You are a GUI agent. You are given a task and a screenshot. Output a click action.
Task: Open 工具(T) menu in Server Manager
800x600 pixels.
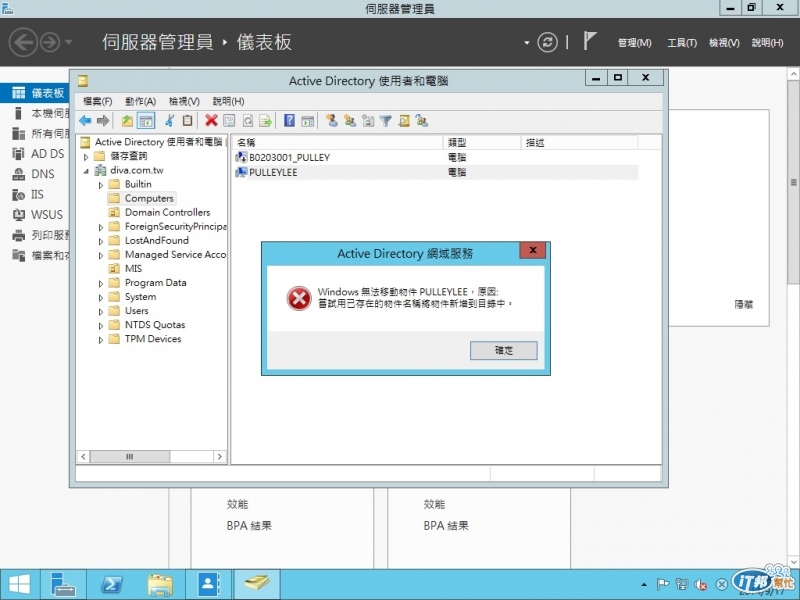coord(682,43)
